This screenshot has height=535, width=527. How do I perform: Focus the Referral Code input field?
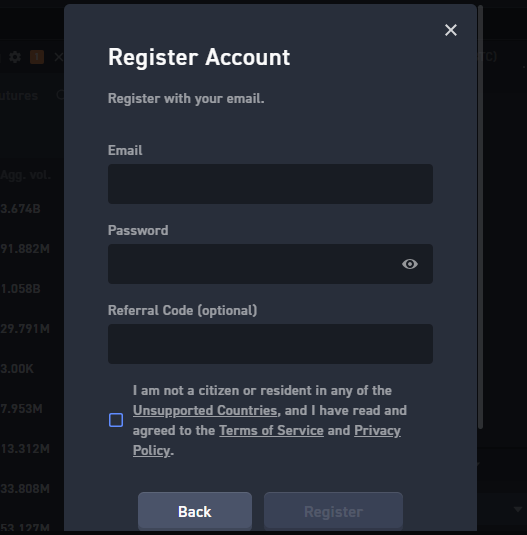pyautogui.click(x=270, y=344)
